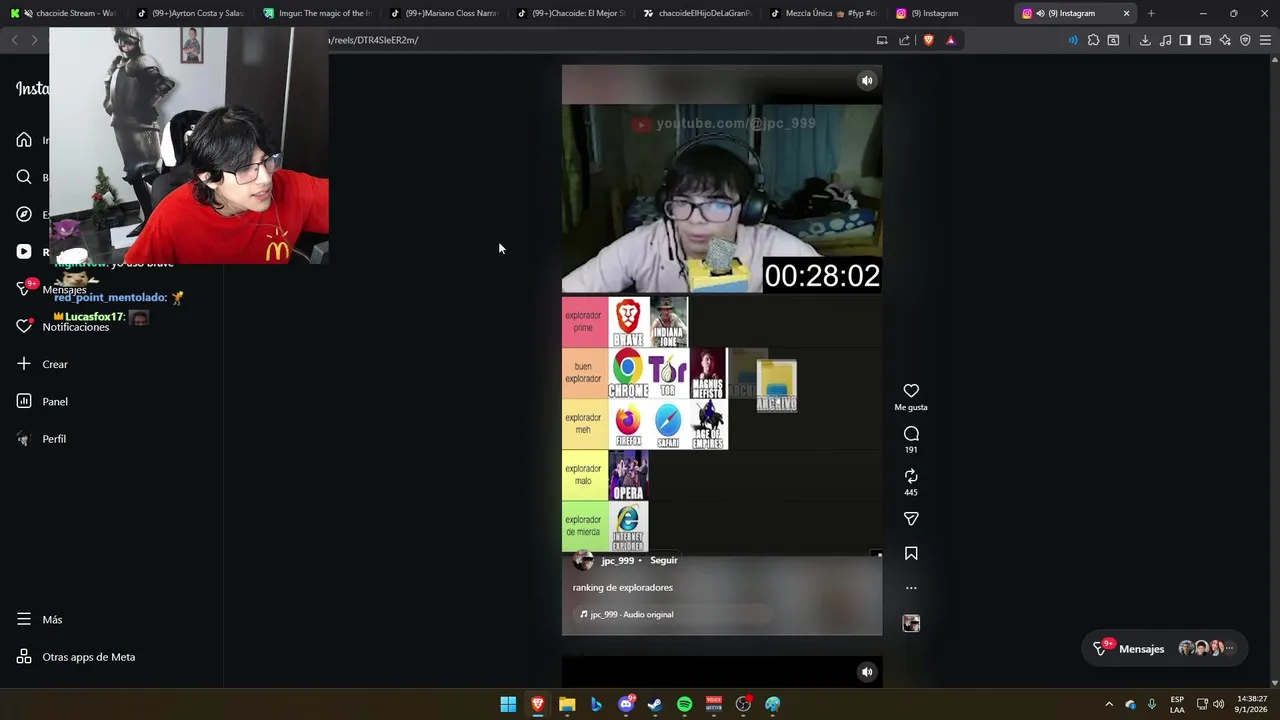
Task: Toggle the browser sidebar panel
Action: tap(1185, 40)
